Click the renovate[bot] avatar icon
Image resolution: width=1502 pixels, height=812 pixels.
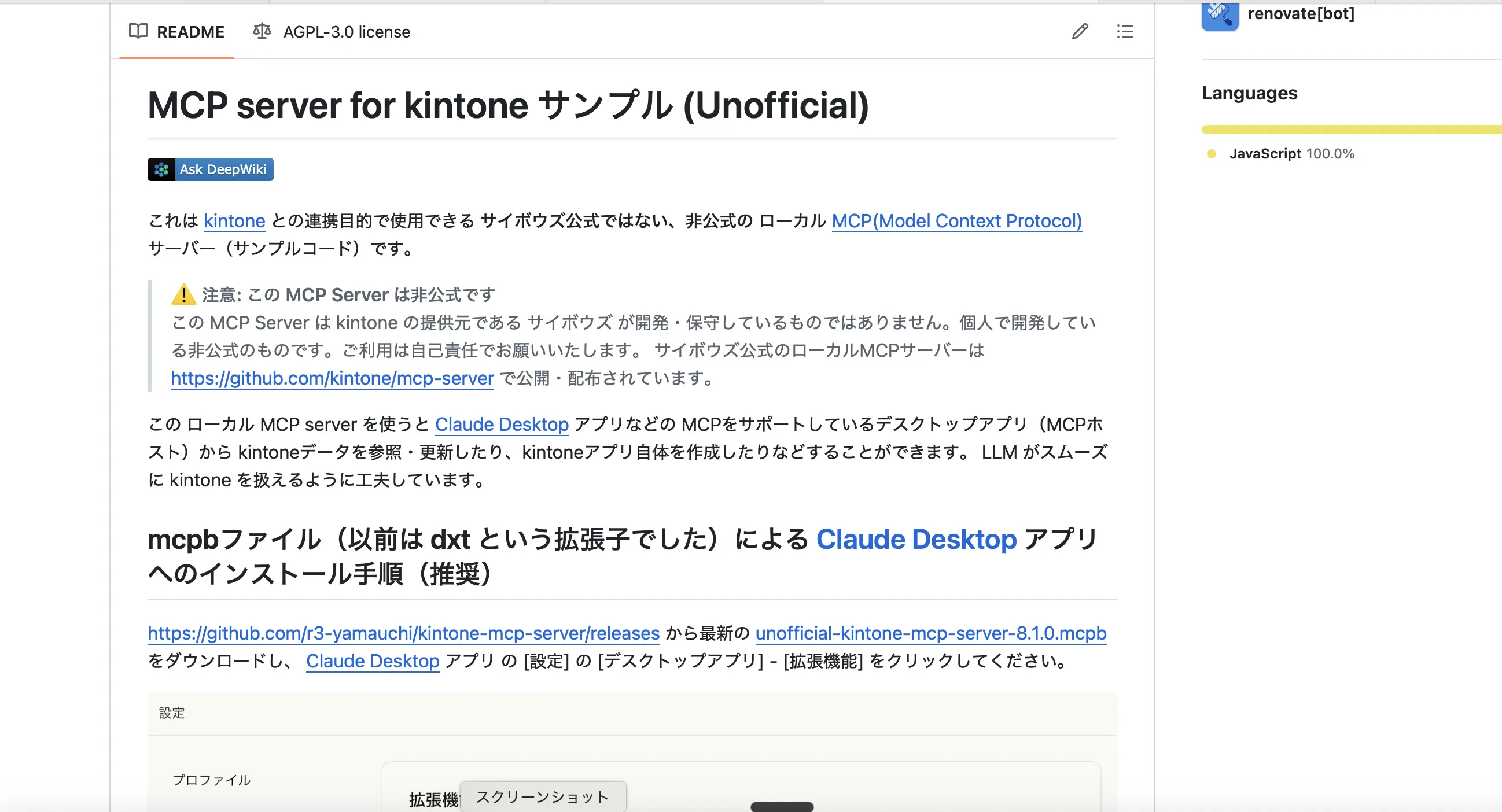tap(1220, 15)
